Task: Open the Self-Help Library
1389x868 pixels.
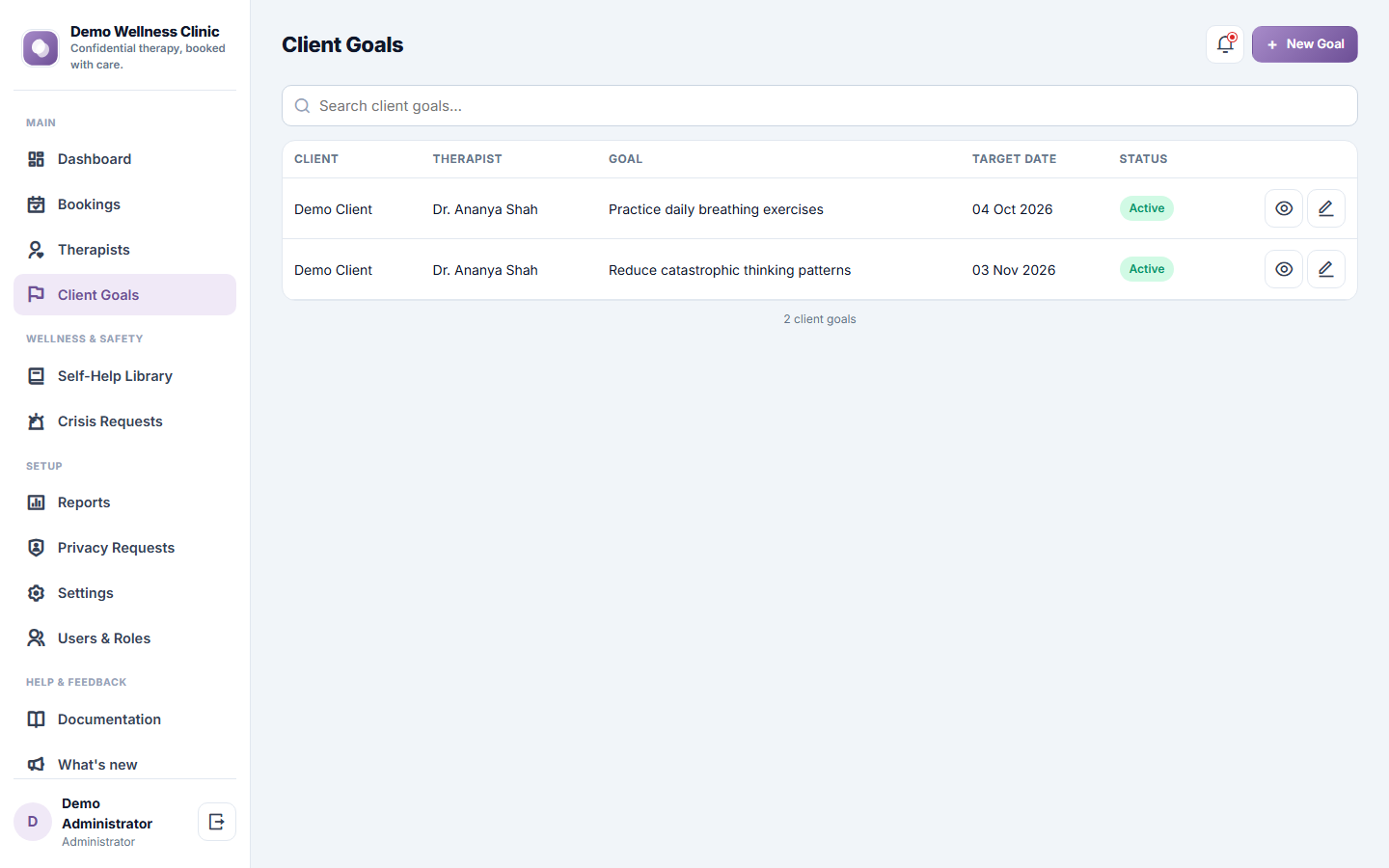Action: pos(124,376)
